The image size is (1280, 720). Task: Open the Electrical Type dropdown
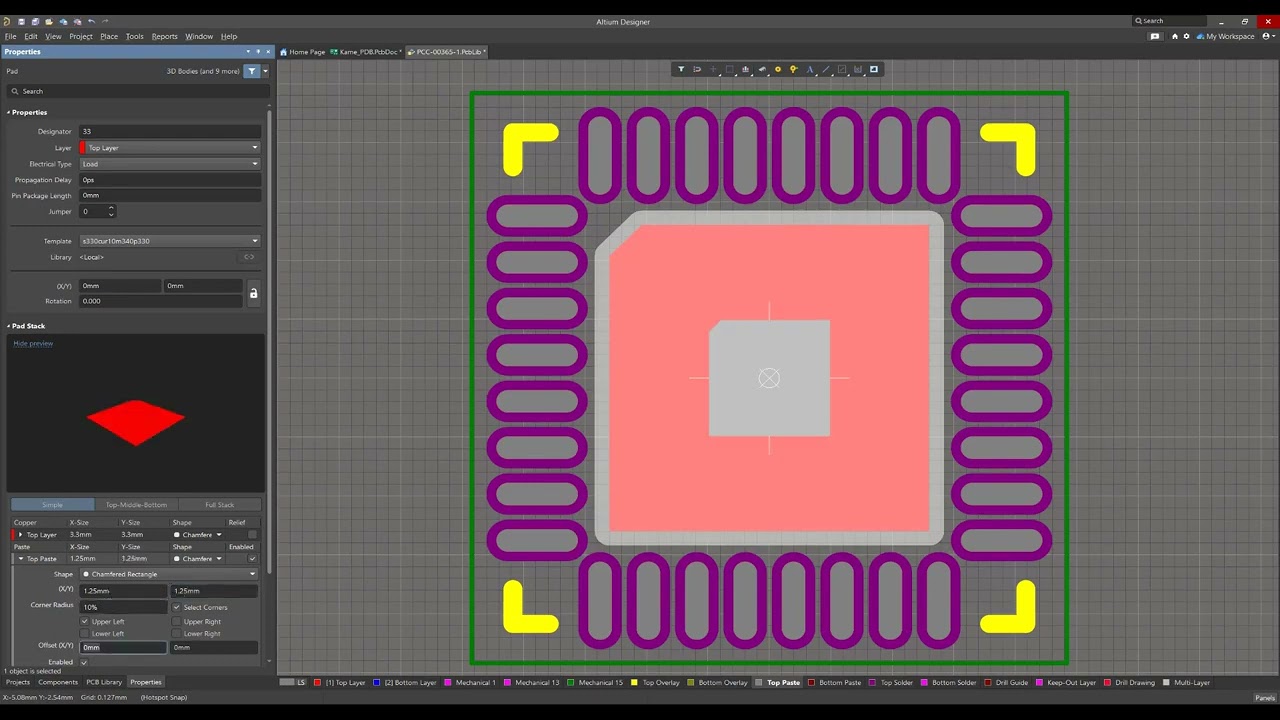170,164
